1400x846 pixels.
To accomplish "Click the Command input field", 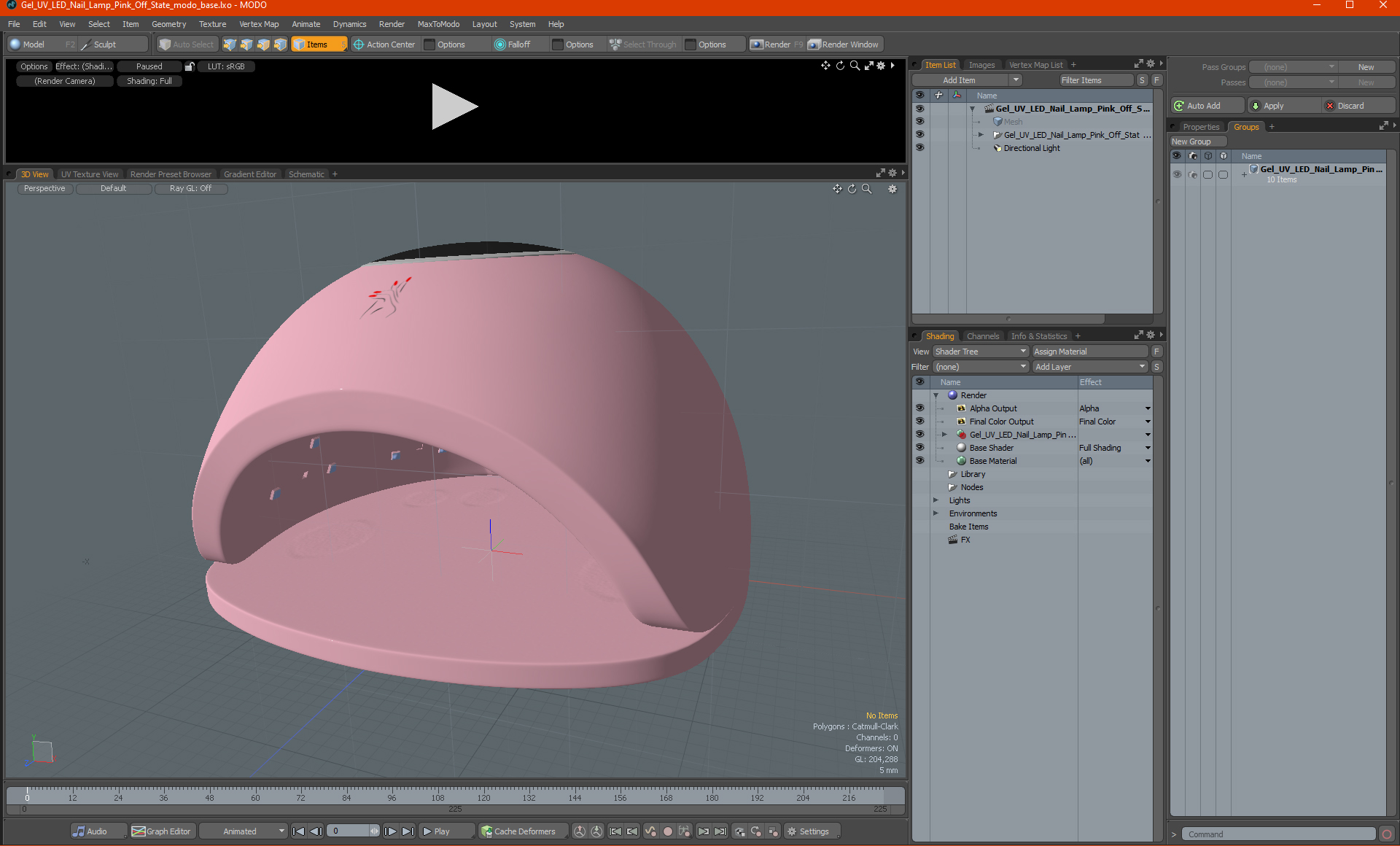I will pyautogui.click(x=1280, y=834).
